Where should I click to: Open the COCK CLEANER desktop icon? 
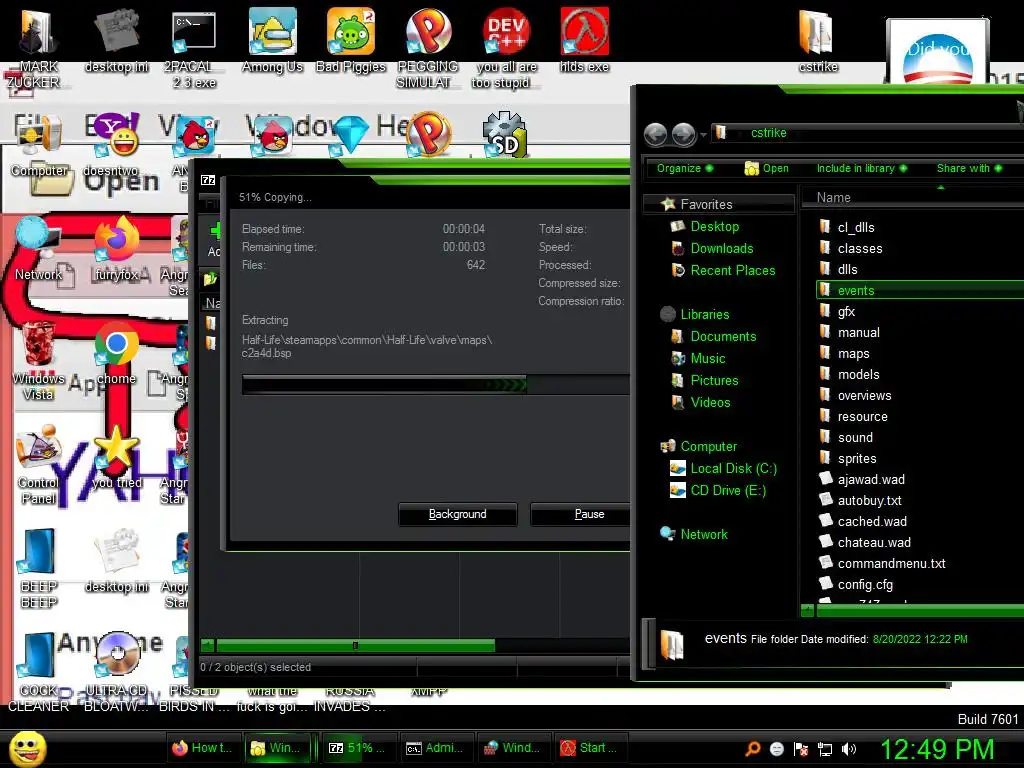click(38, 673)
